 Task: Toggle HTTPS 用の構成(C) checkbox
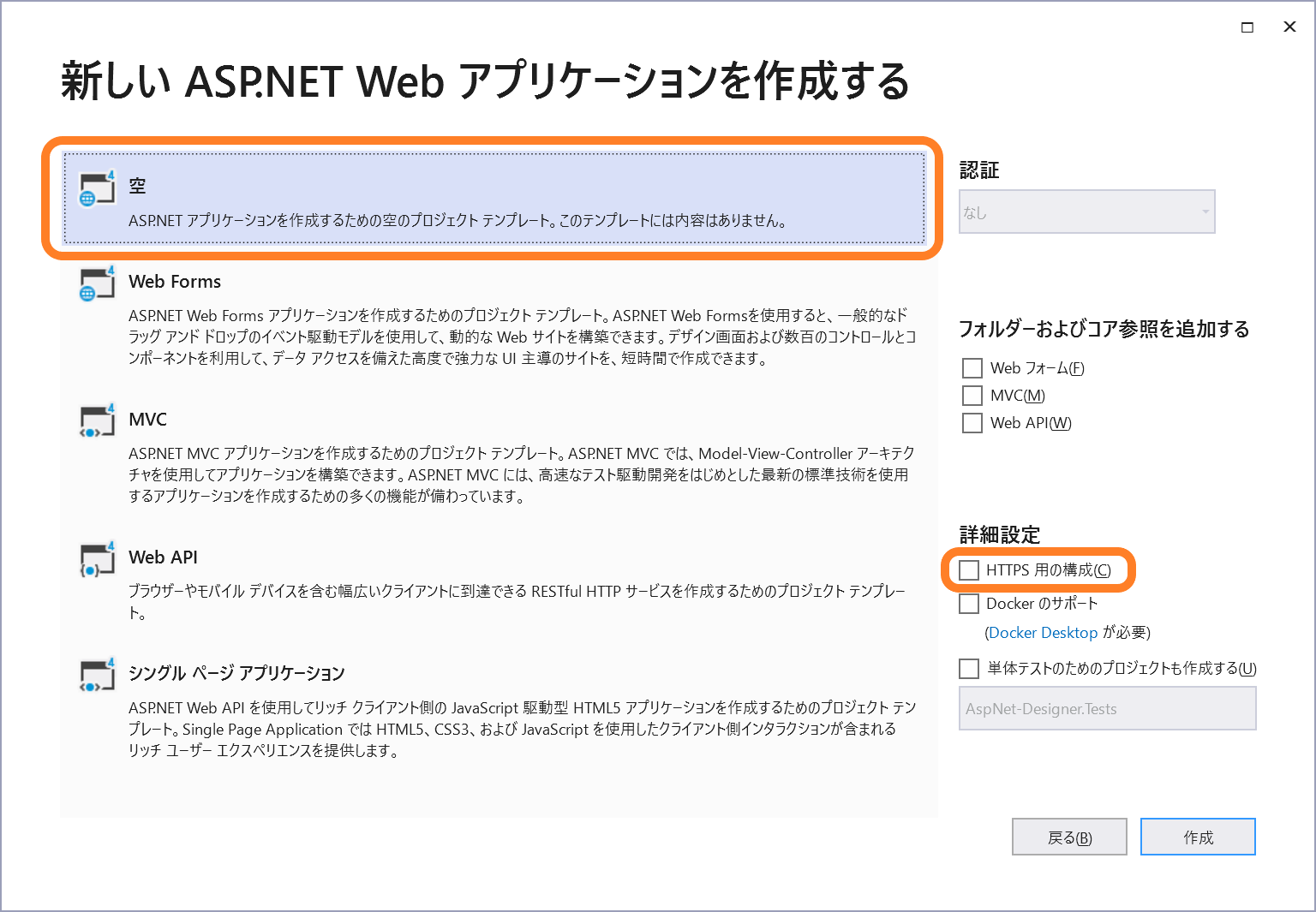[969, 570]
